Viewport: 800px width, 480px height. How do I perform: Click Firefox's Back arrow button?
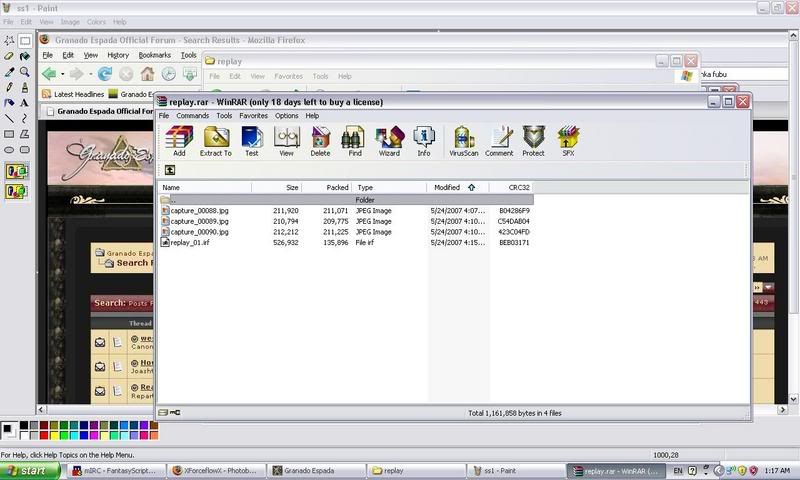(49, 74)
